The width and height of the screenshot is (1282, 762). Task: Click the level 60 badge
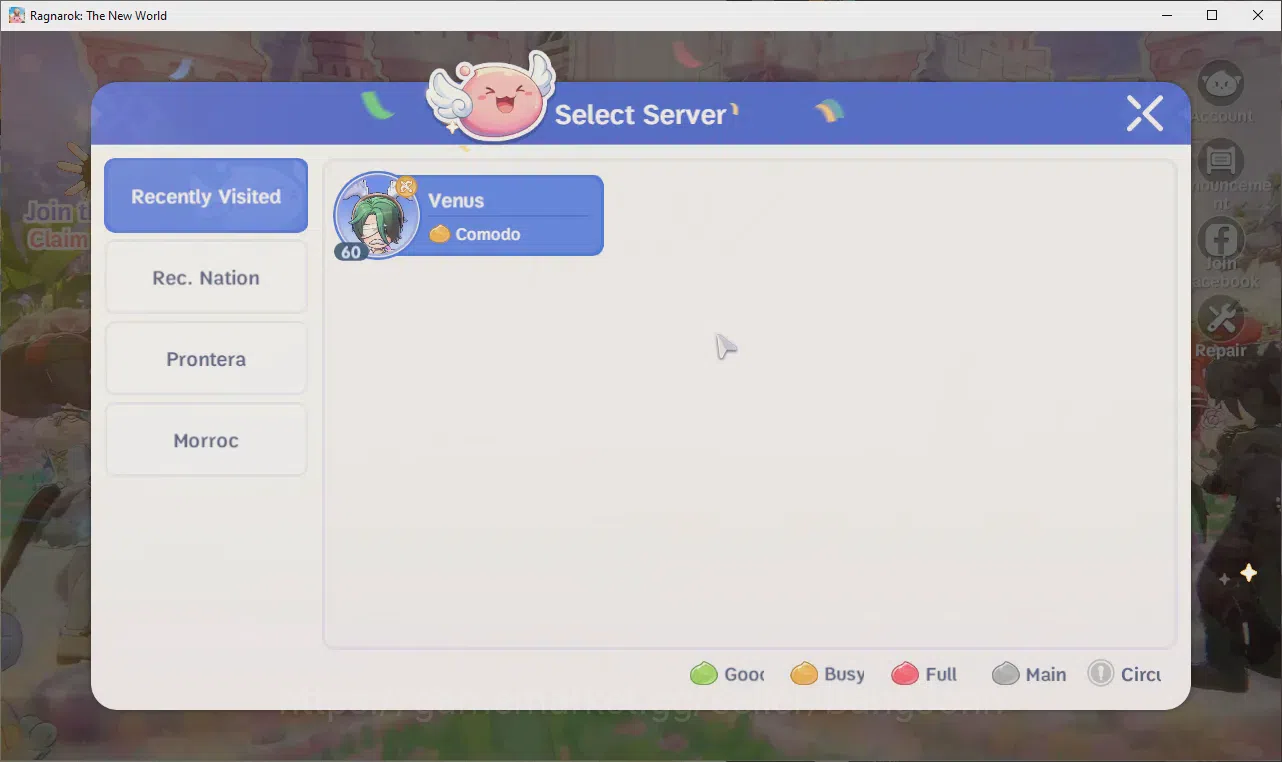click(x=350, y=252)
